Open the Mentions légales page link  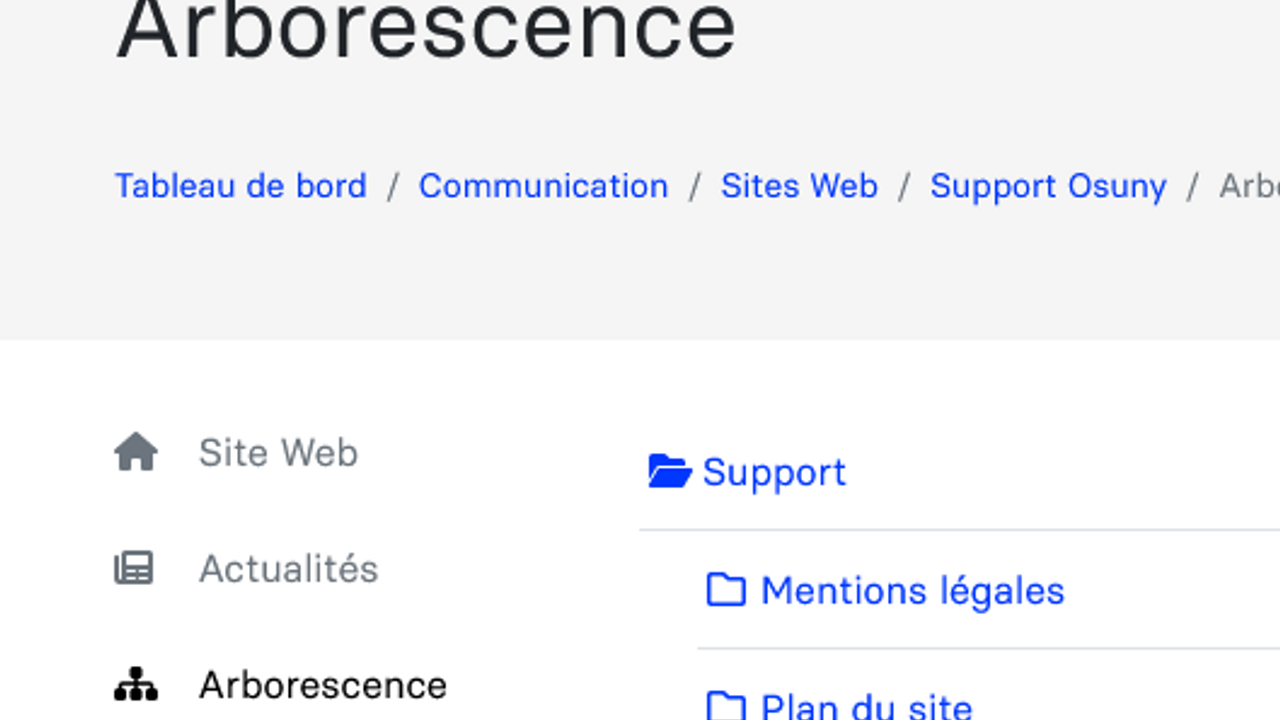click(x=912, y=591)
